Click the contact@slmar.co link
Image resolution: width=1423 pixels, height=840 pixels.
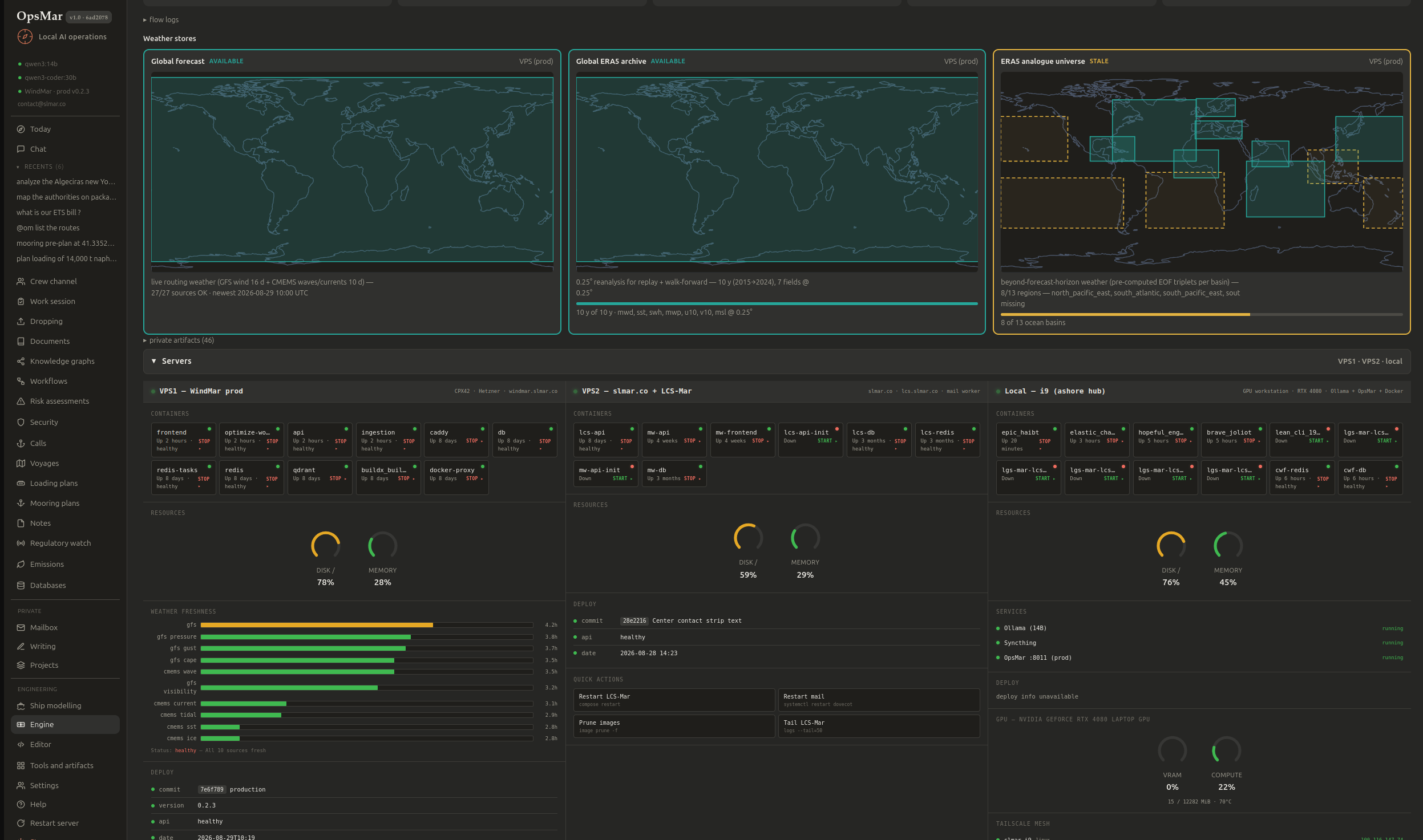coord(42,104)
